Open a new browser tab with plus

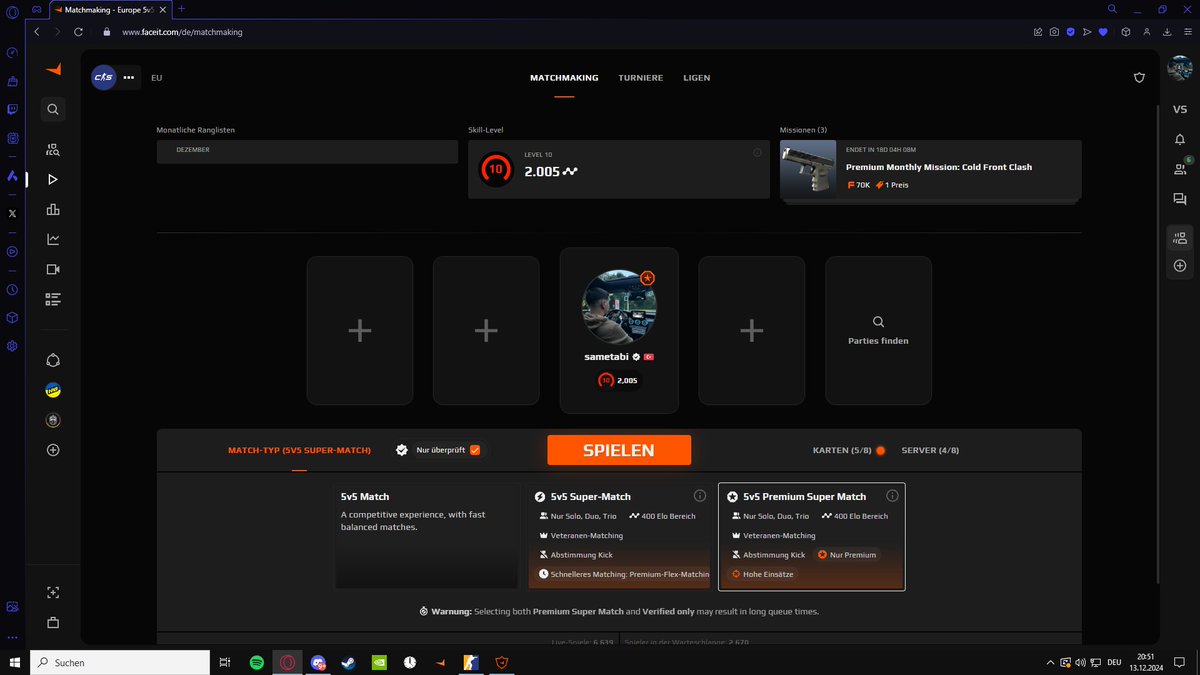(x=181, y=9)
